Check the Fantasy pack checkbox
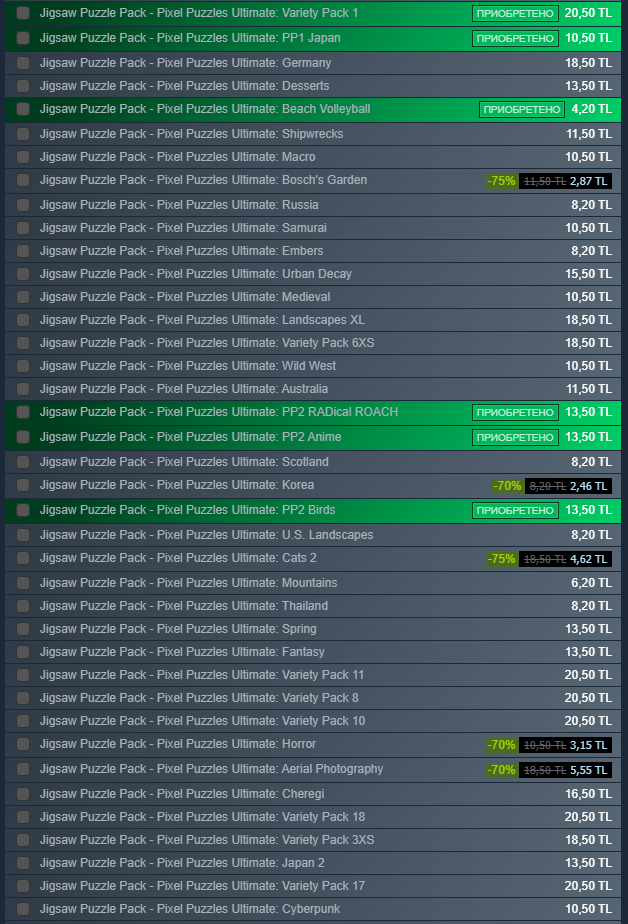The image size is (628, 924). (x=23, y=651)
